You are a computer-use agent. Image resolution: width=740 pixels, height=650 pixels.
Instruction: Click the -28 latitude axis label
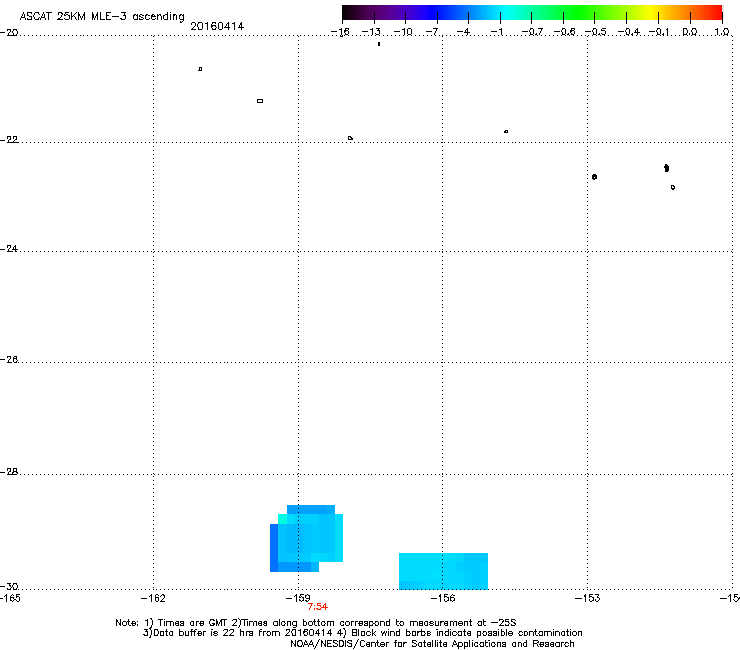click(9, 472)
